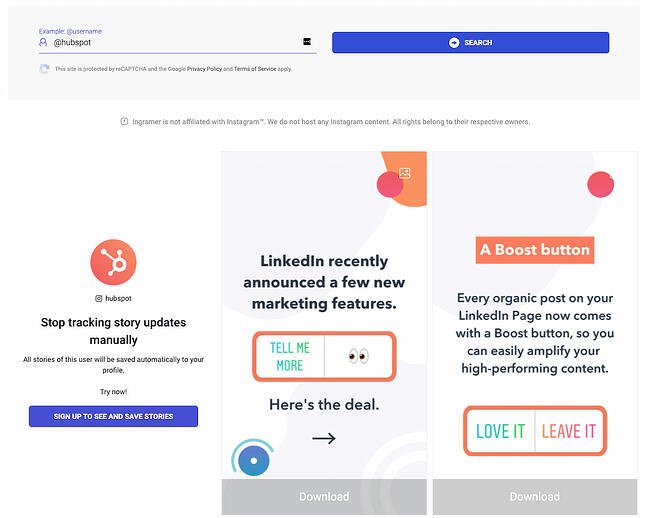Click the image type icon on first story
This screenshot has width=649, height=518.
coord(404,173)
